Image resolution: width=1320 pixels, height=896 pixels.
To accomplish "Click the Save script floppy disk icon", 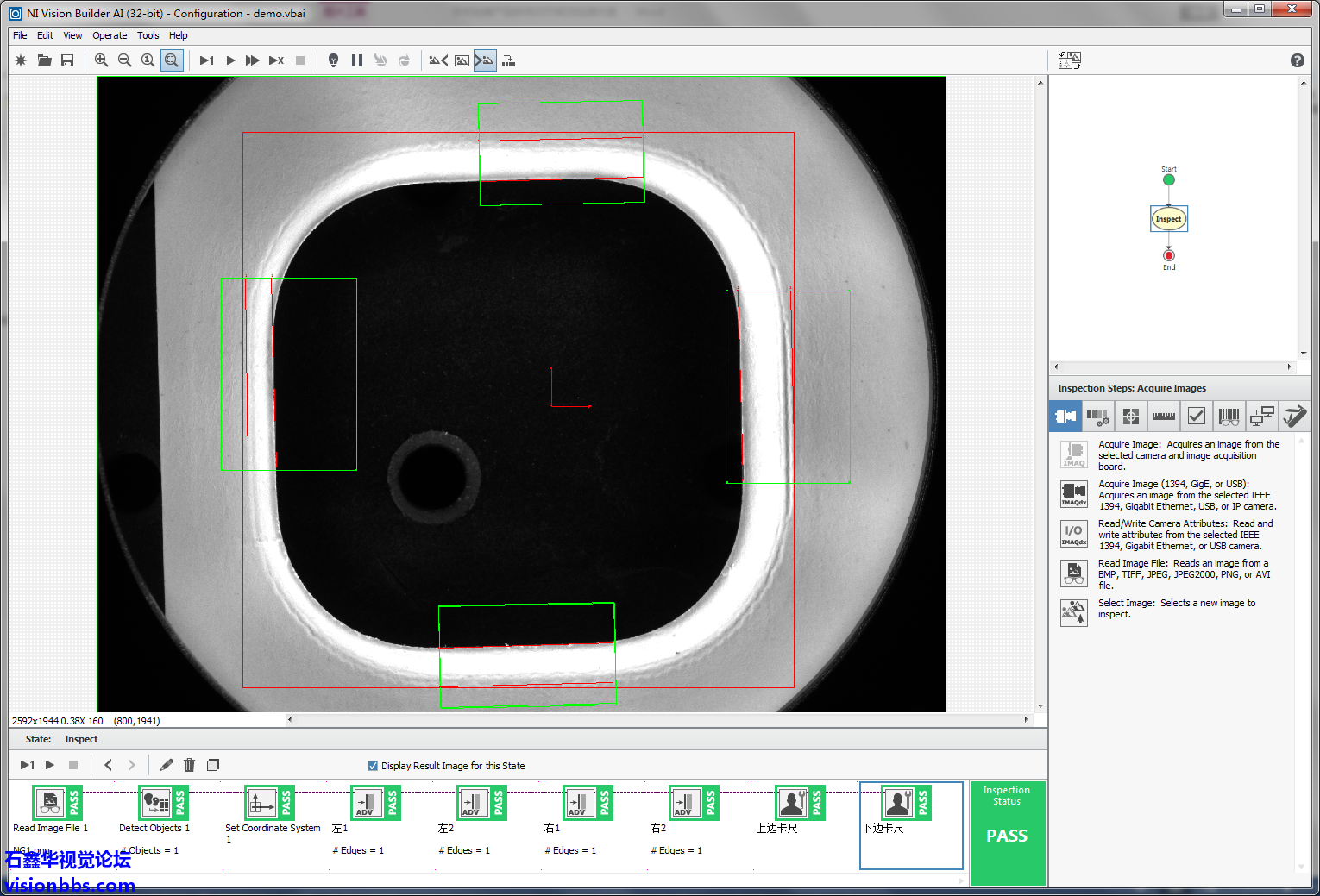I will 67,60.
